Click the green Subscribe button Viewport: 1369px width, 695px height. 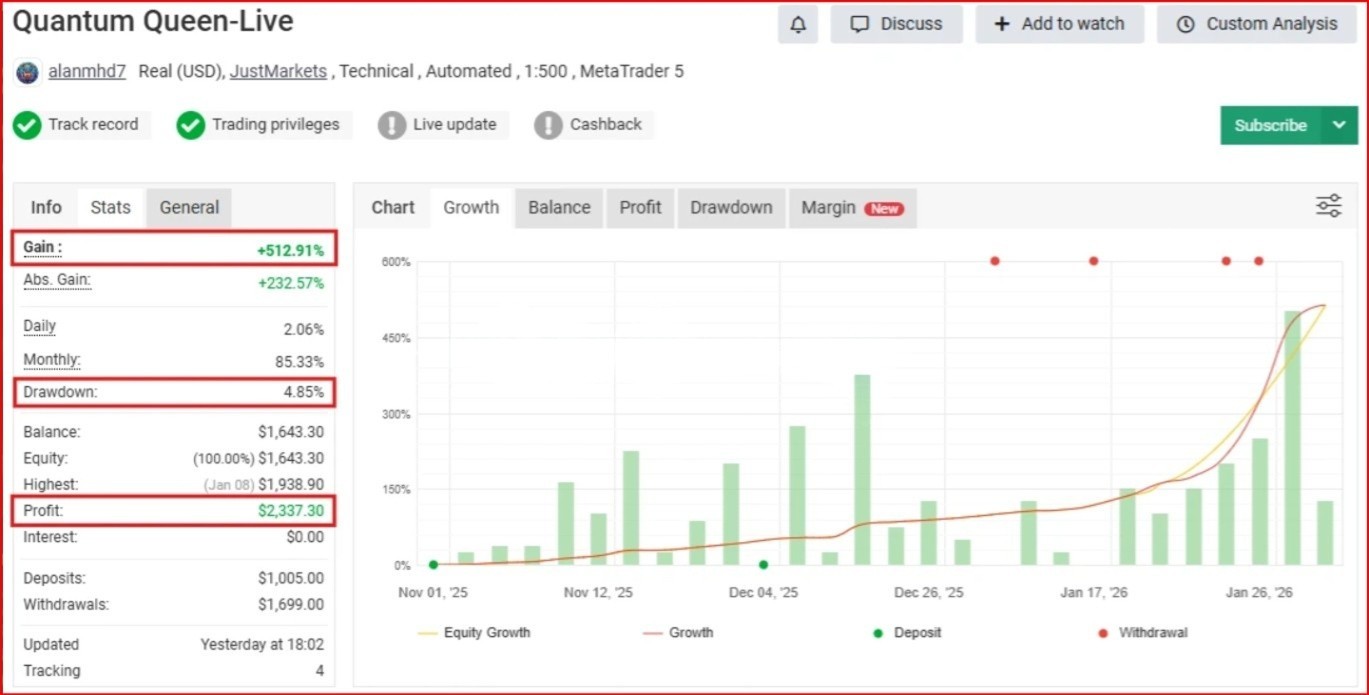click(1270, 125)
